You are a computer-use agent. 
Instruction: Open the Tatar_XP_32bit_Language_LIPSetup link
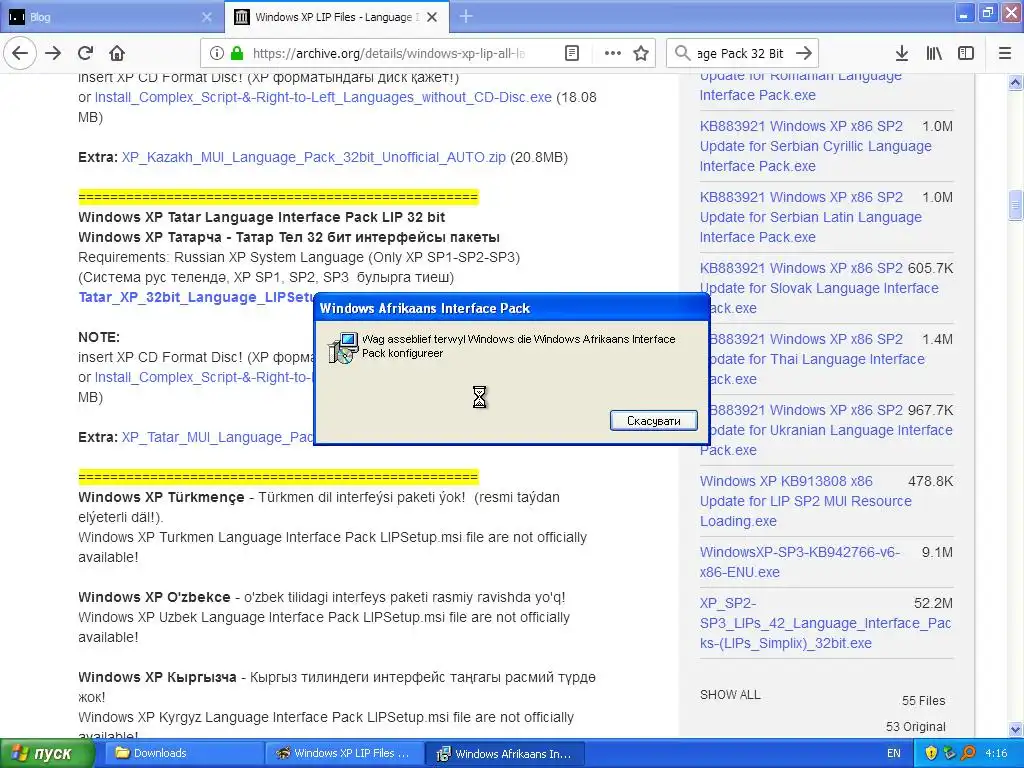[x=196, y=297]
